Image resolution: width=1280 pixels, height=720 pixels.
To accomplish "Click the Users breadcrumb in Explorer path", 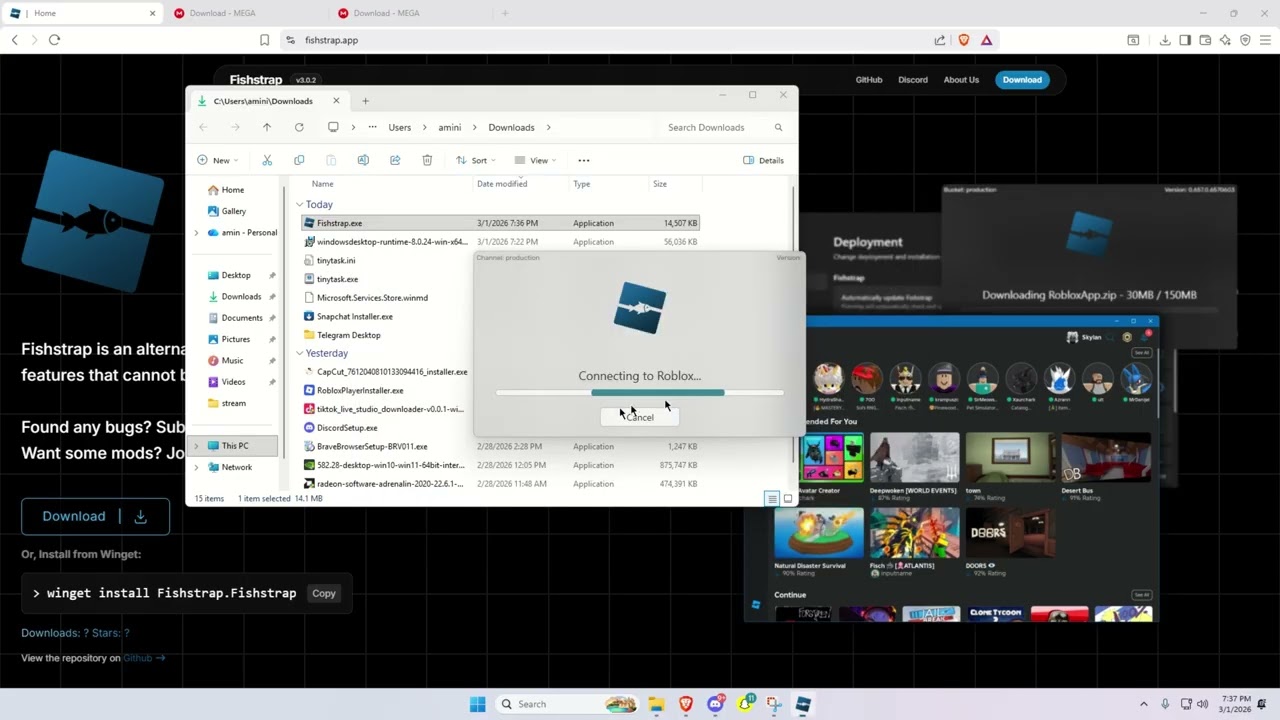I will (x=400, y=127).
